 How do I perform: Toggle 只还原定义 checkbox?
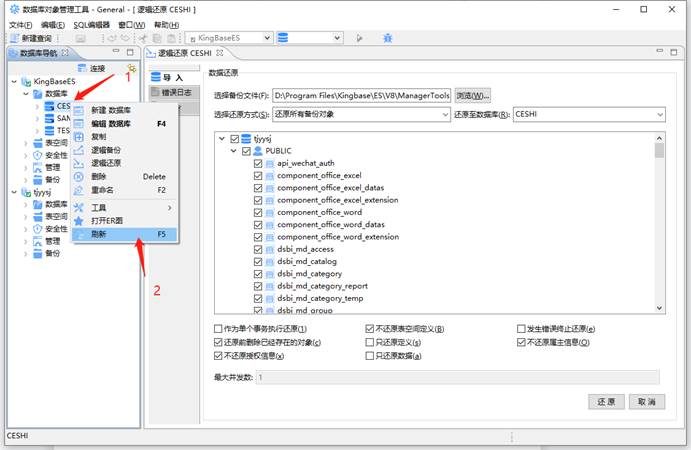[370, 342]
